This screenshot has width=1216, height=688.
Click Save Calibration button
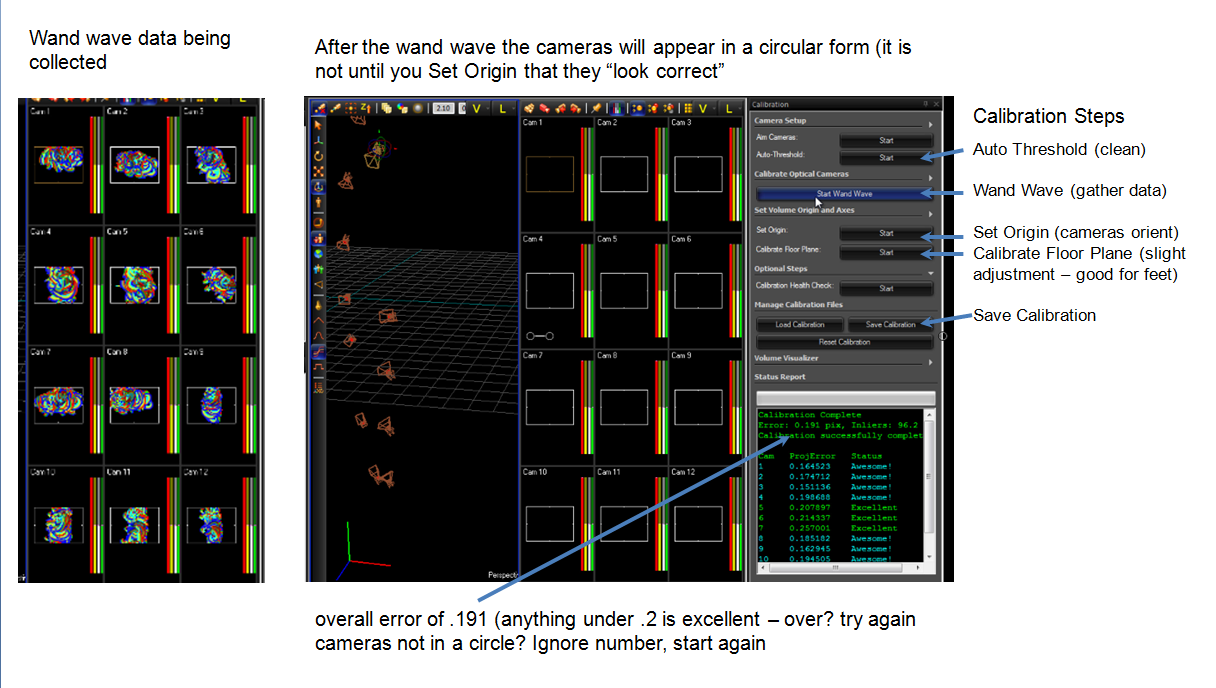click(890, 325)
